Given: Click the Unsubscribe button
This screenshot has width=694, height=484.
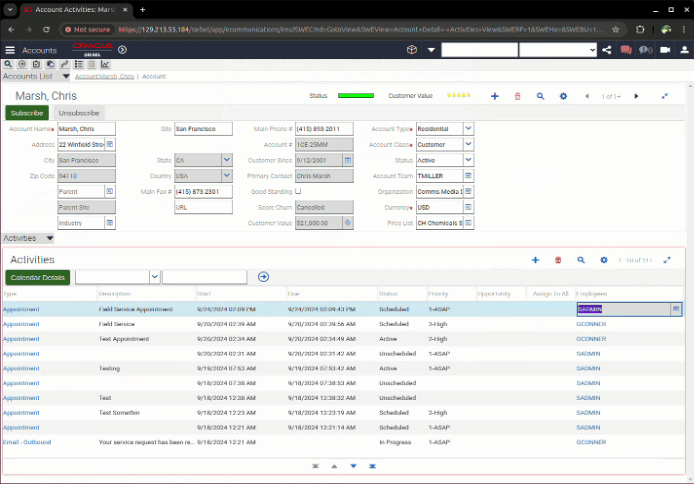Looking at the screenshot, I should coord(79,113).
